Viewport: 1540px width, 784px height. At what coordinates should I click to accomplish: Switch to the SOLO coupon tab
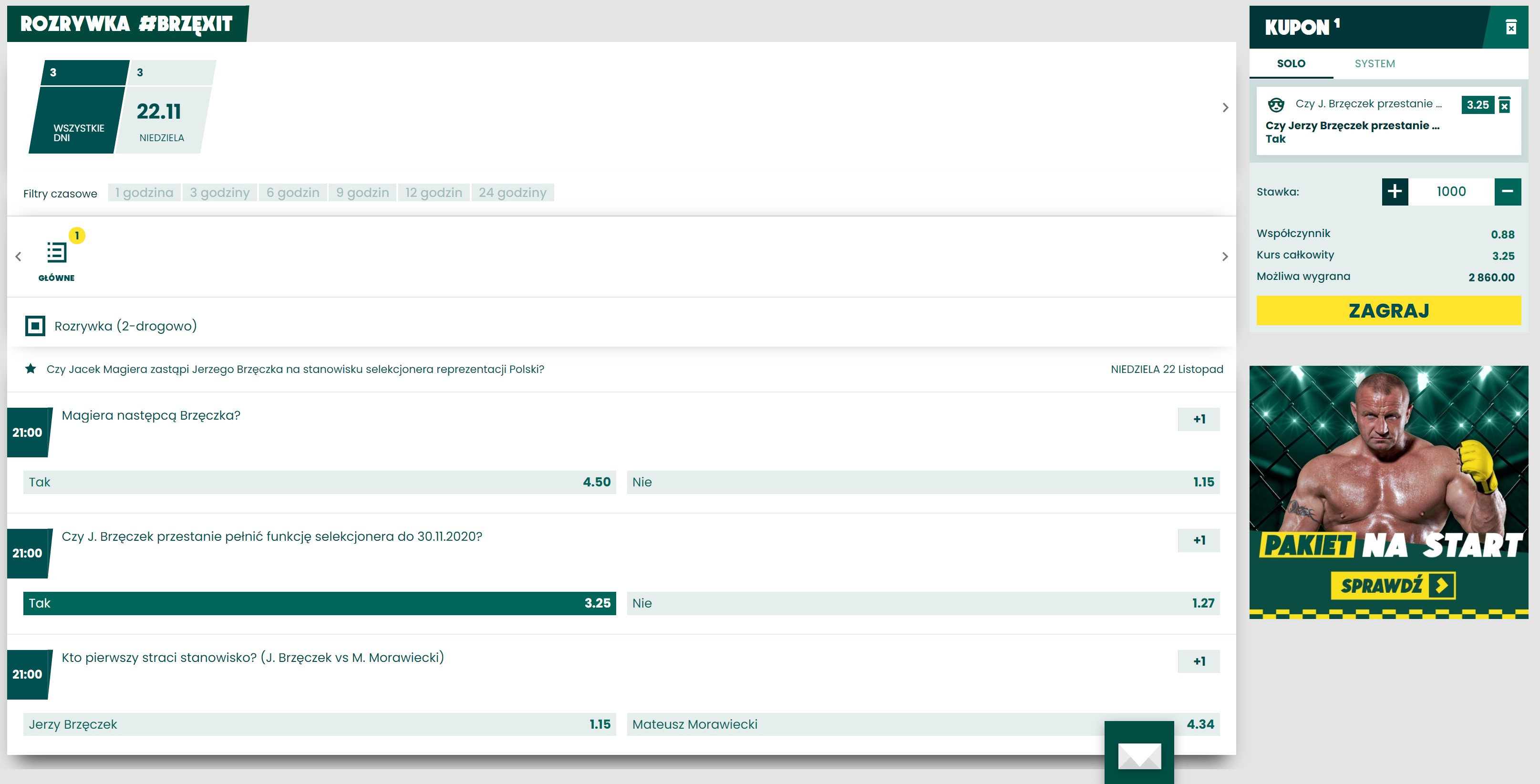point(1291,63)
